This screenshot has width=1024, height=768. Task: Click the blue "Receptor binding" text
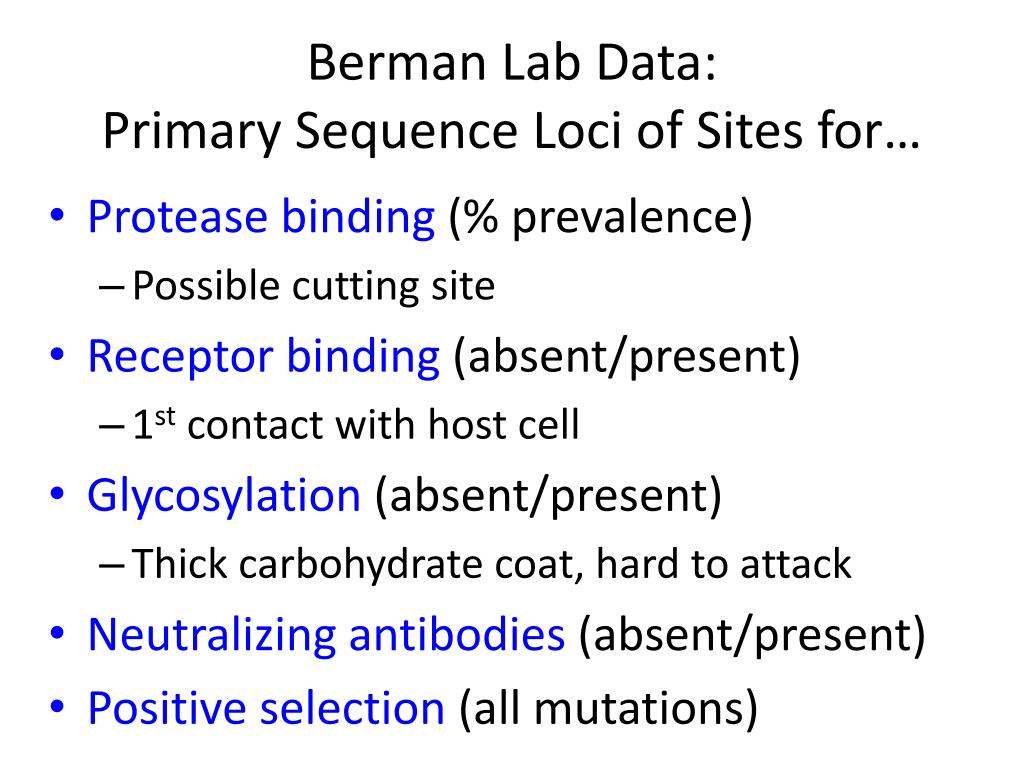[263, 357]
